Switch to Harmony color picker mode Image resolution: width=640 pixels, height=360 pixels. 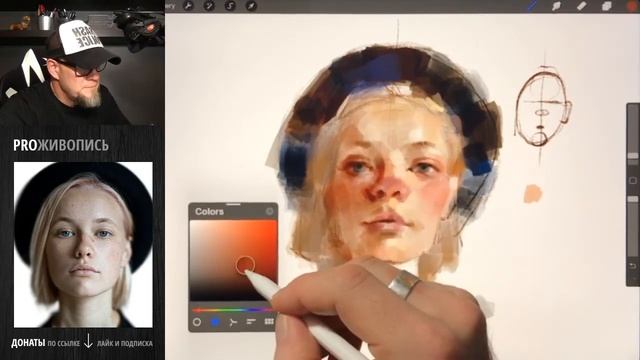pos(233,322)
